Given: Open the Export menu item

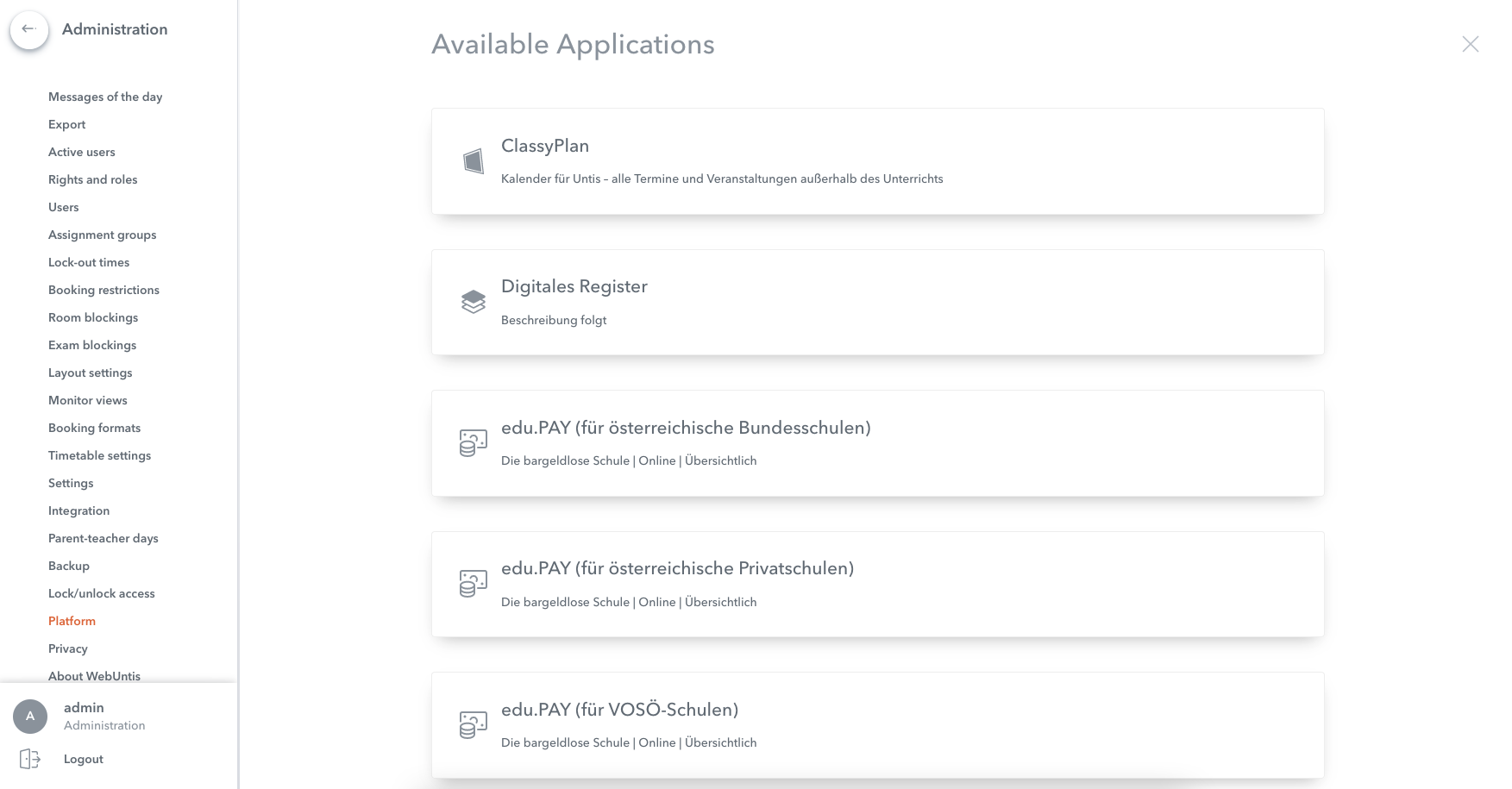Looking at the screenshot, I should click(x=67, y=124).
